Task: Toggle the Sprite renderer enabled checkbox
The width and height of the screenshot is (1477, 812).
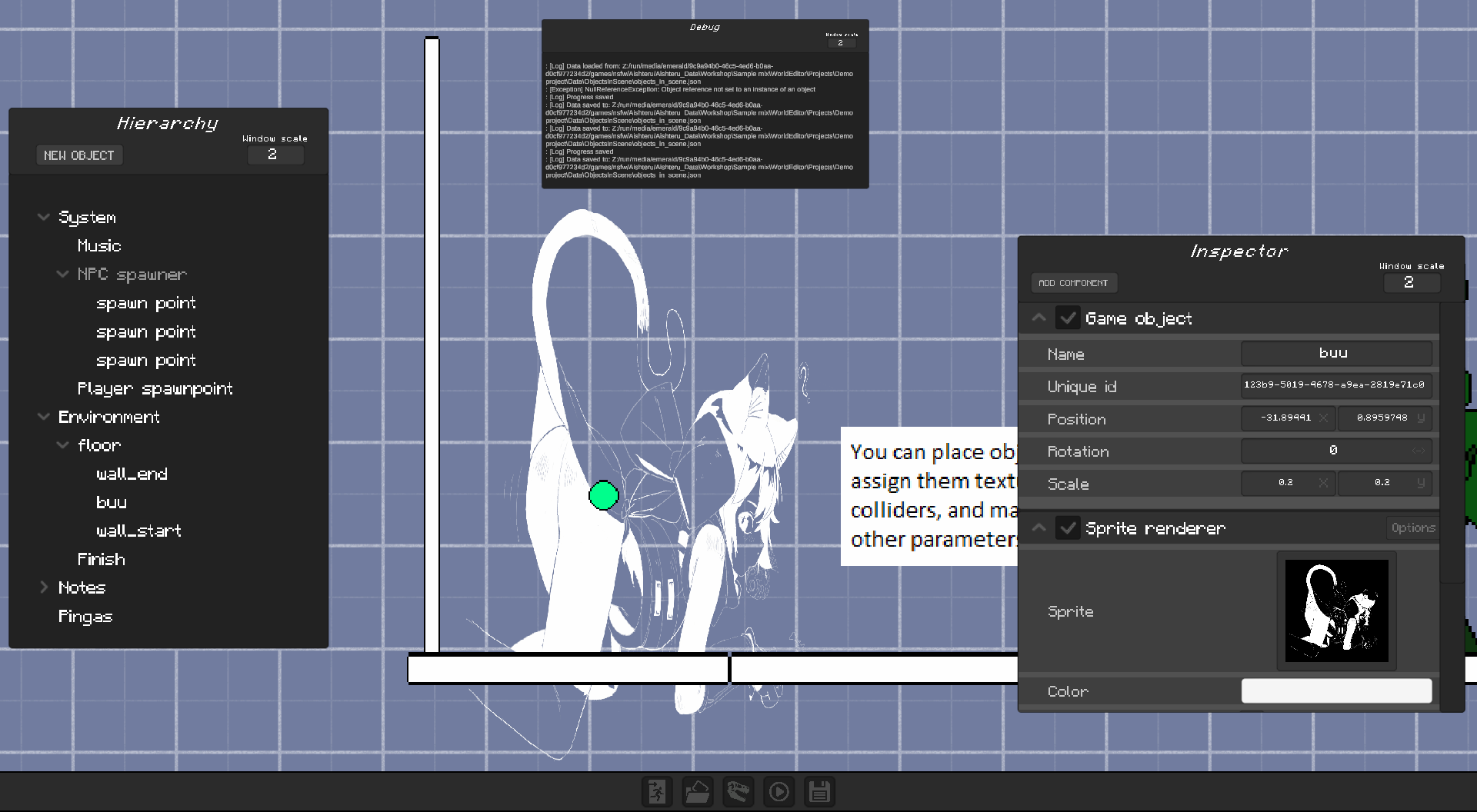Action: (x=1068, y=527)
